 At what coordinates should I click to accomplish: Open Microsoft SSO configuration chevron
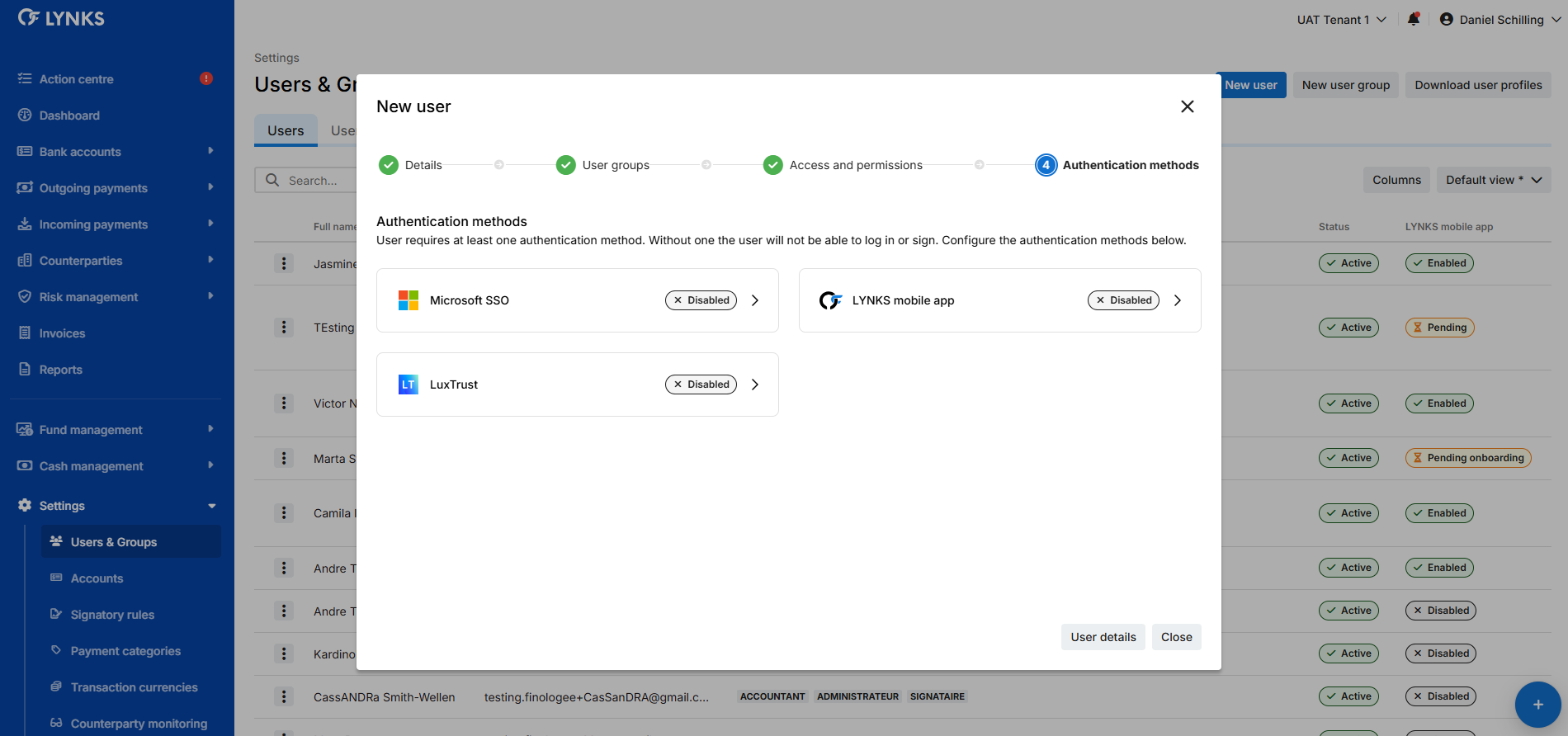coord(755,300)
